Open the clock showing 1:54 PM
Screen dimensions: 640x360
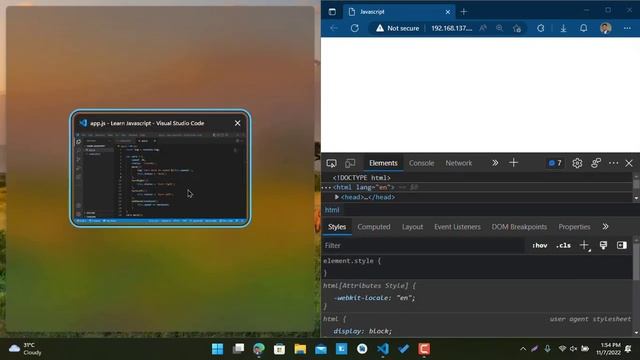click(x=608, y=349)
